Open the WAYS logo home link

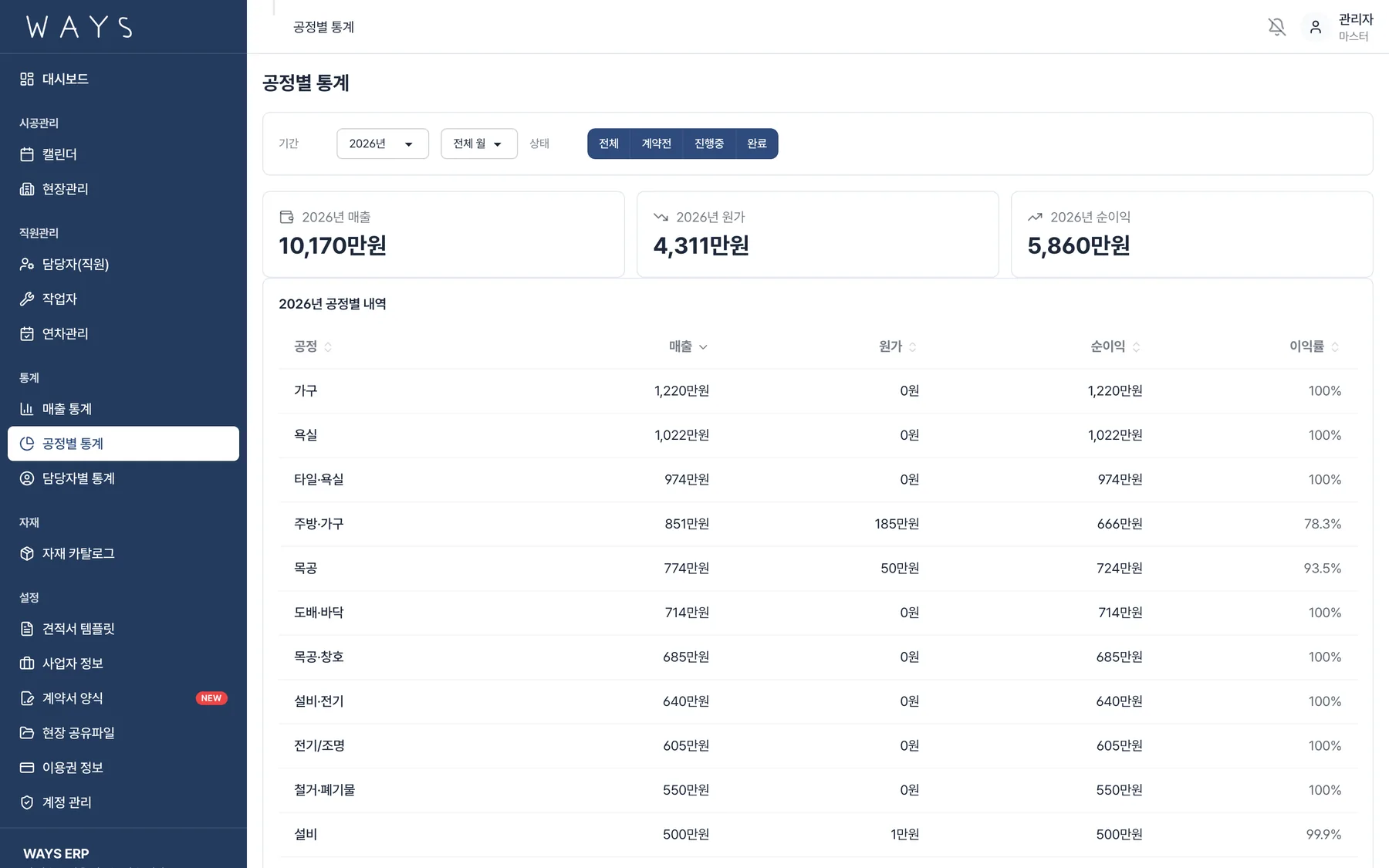79,27
